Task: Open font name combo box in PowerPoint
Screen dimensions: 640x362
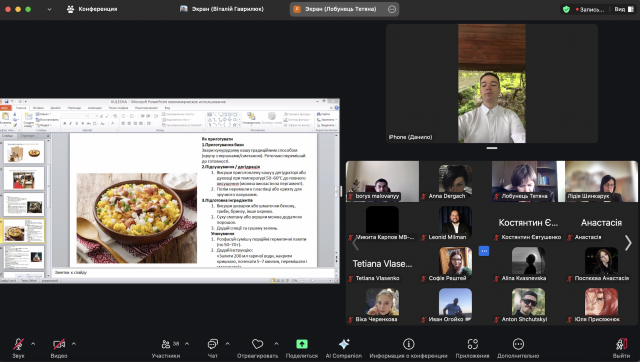Action: 74,116
